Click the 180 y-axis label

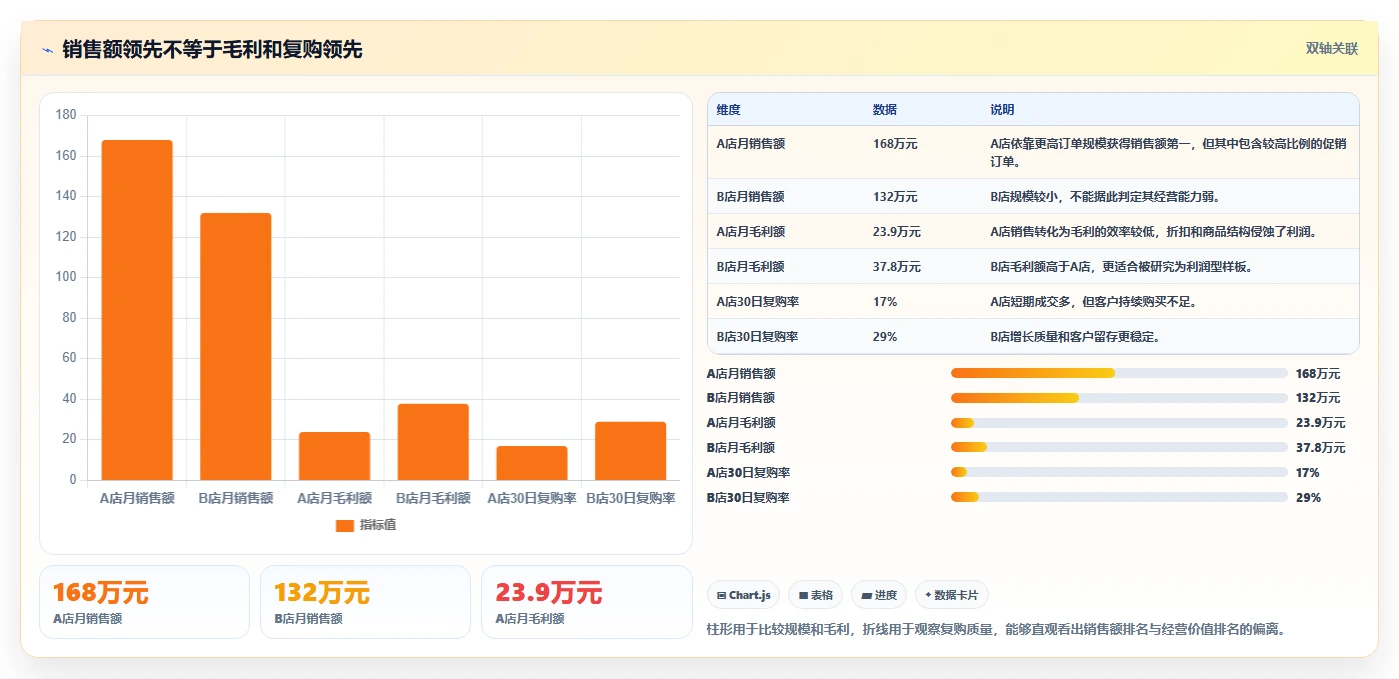coord(66,115)
